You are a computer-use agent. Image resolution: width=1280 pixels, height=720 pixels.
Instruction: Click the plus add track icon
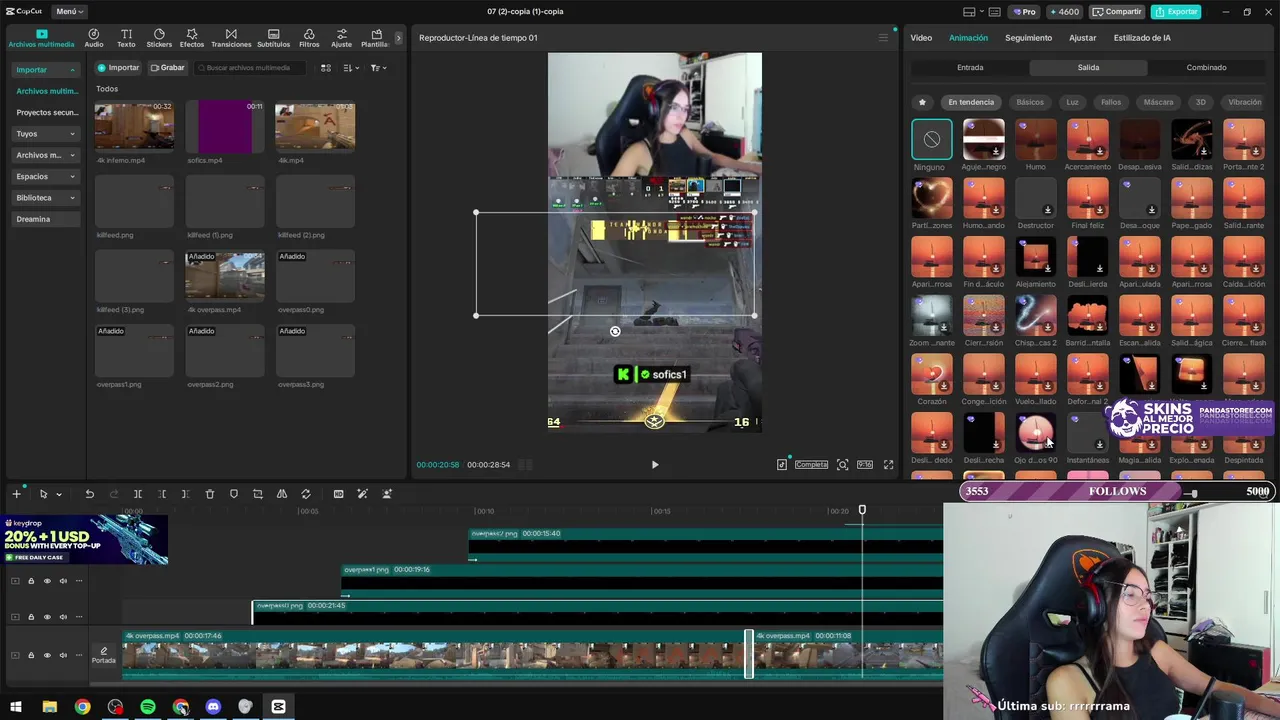pos(16,494)
